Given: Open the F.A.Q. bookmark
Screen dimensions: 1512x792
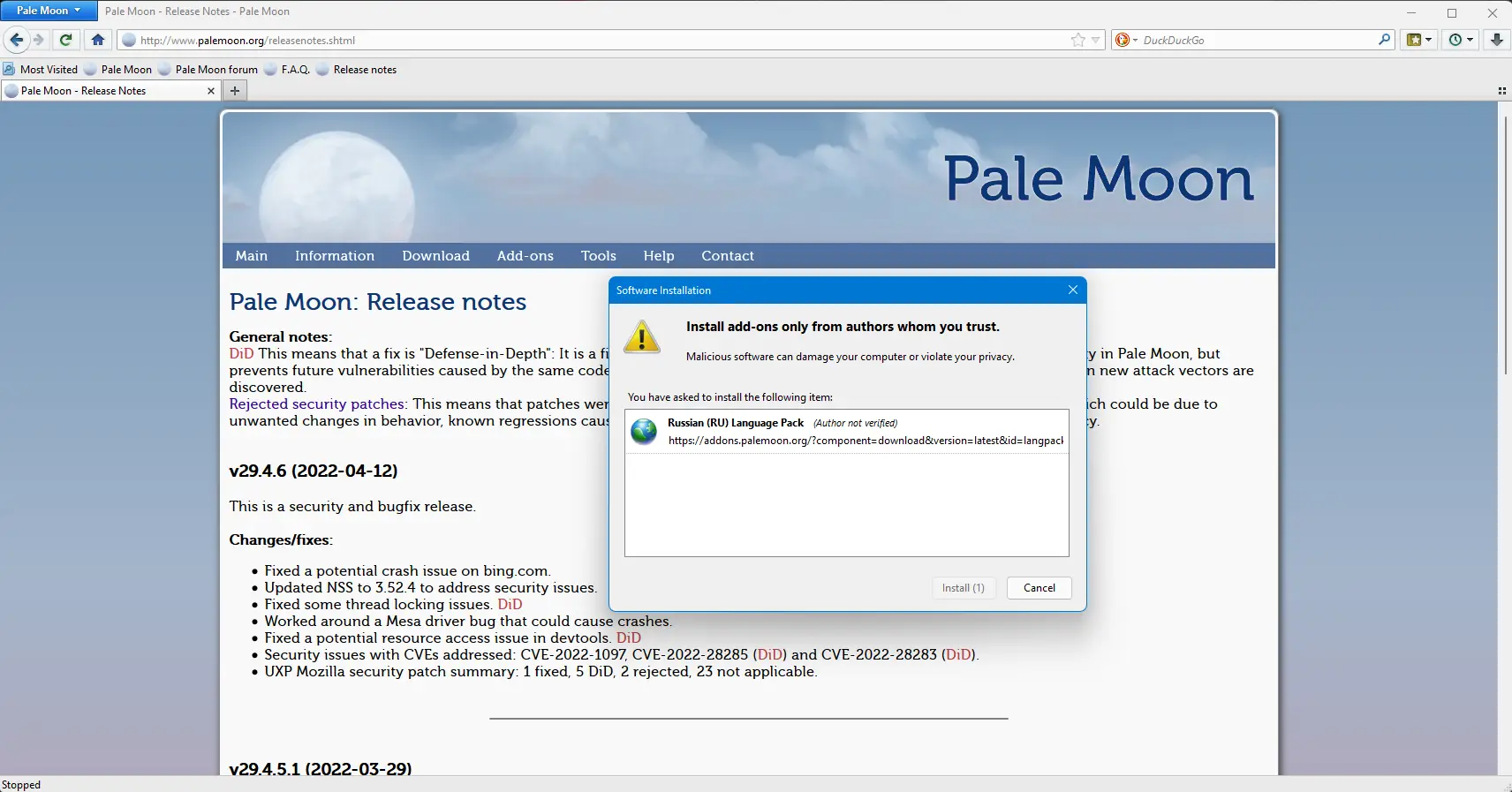Looking at the screenshot, I should [x=288, y=70].
